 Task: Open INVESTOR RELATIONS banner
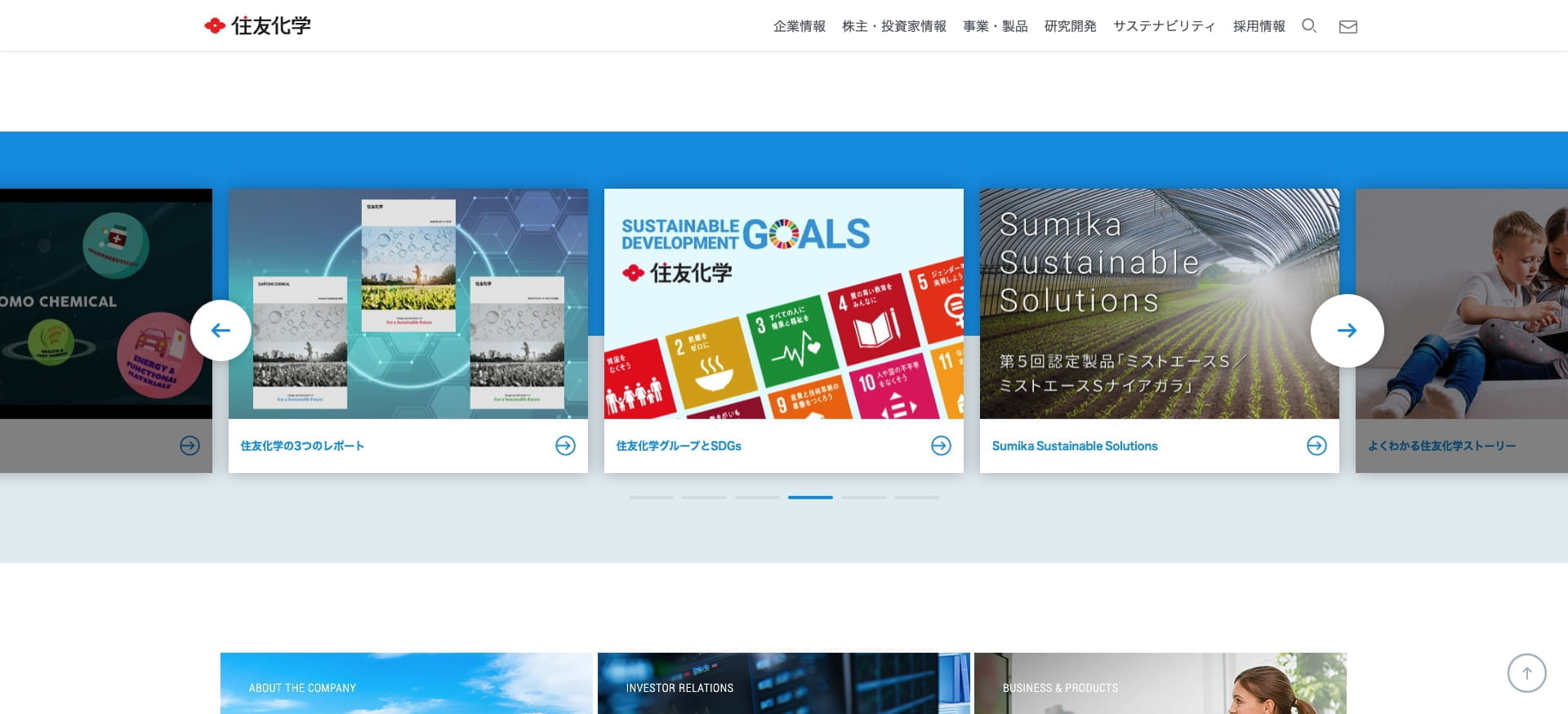[784, 683]
